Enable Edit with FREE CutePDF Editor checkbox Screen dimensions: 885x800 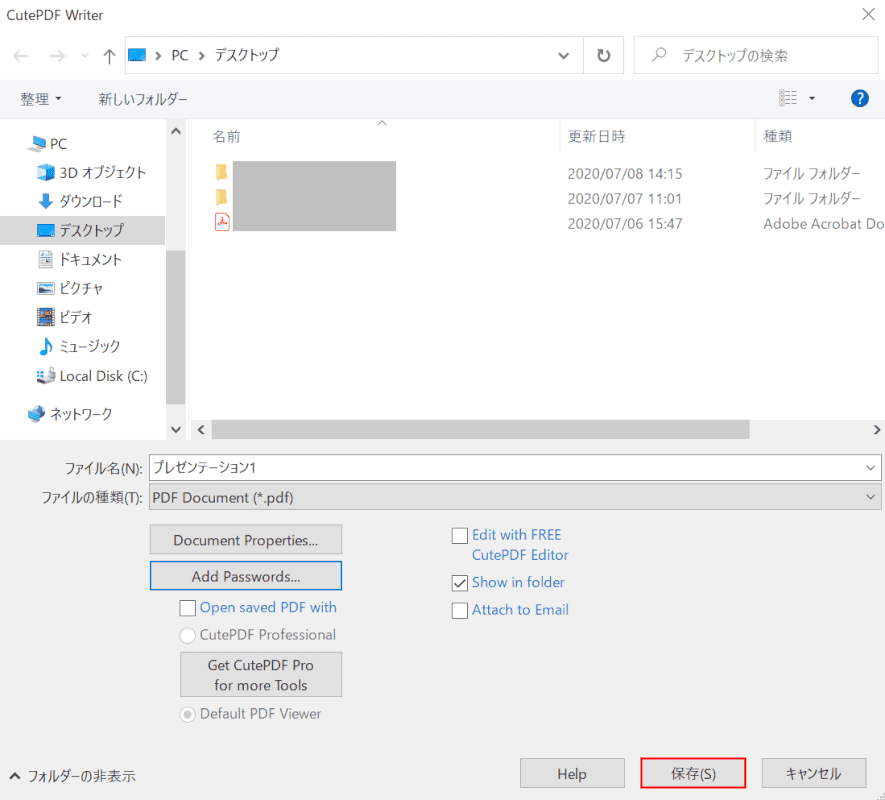point(460,535)
